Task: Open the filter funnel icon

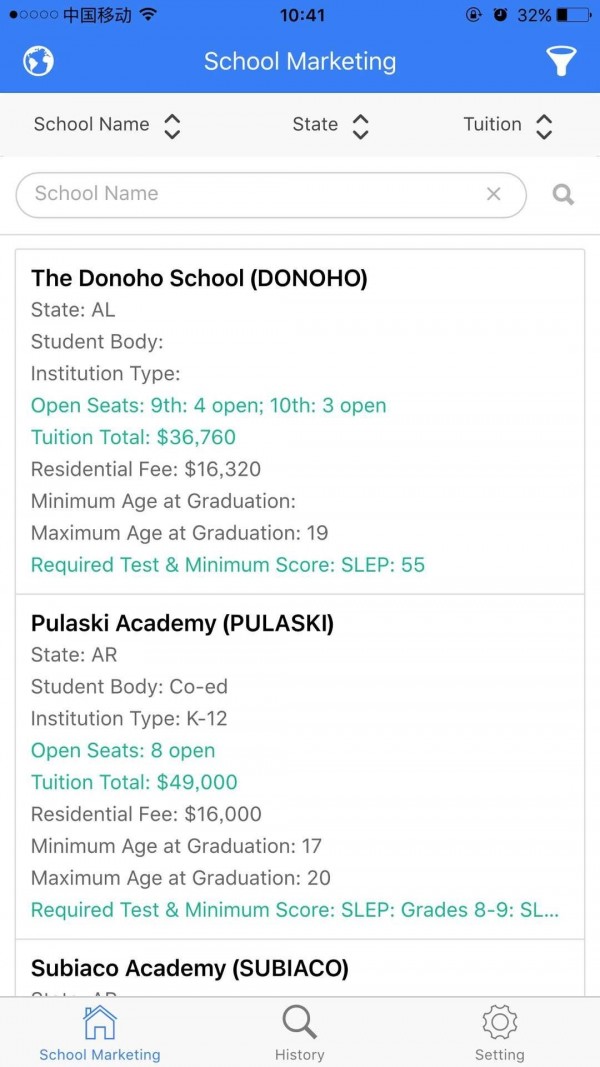Action: click(x=561, y=61)
